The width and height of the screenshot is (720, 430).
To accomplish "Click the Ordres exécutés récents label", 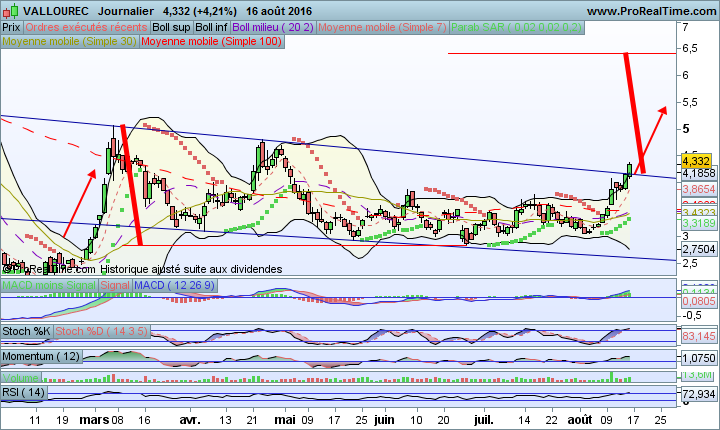I will [x=86, y=27].
